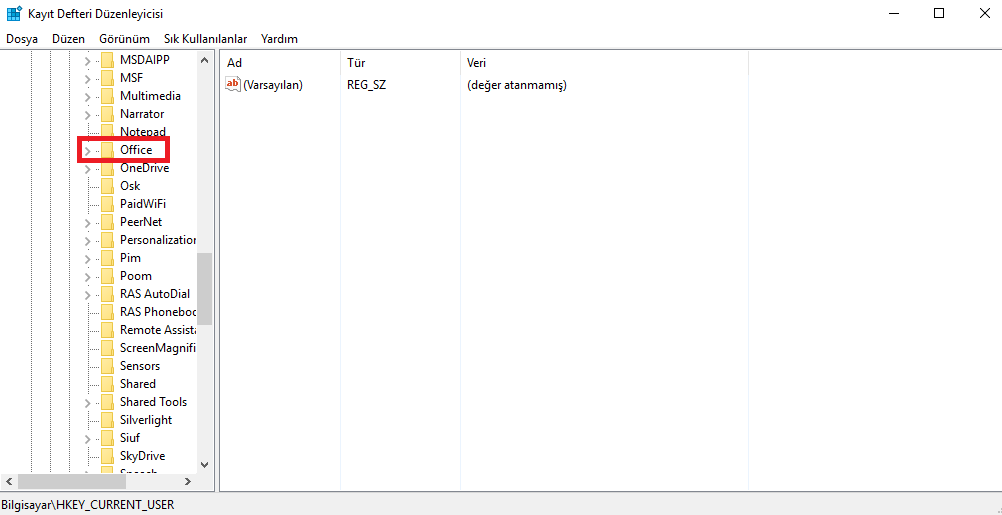Click the folder icon next to Office

[107, 150]
